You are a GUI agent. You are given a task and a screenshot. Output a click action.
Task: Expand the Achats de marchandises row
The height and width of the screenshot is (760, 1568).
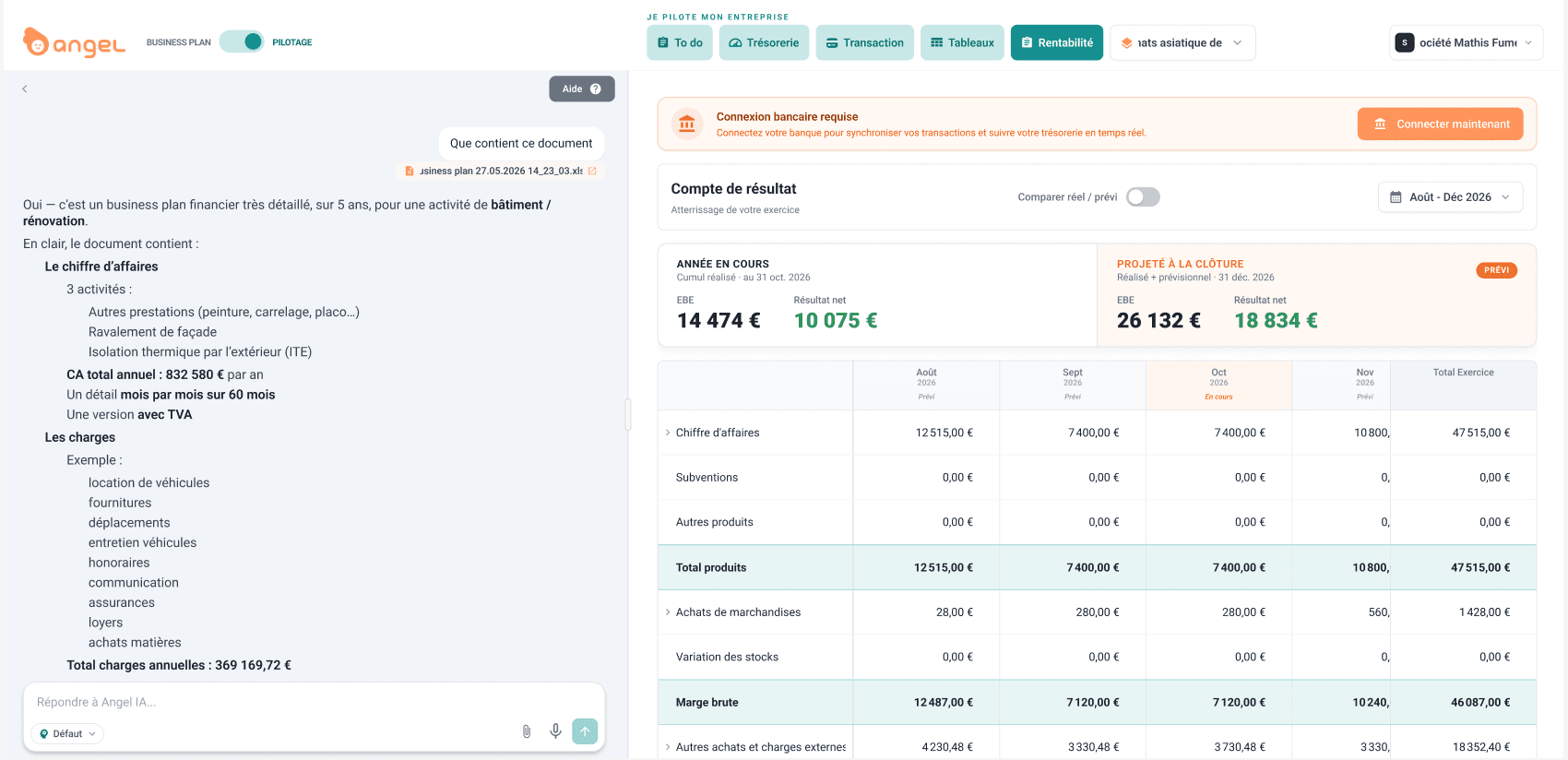(x=668, y=612)
